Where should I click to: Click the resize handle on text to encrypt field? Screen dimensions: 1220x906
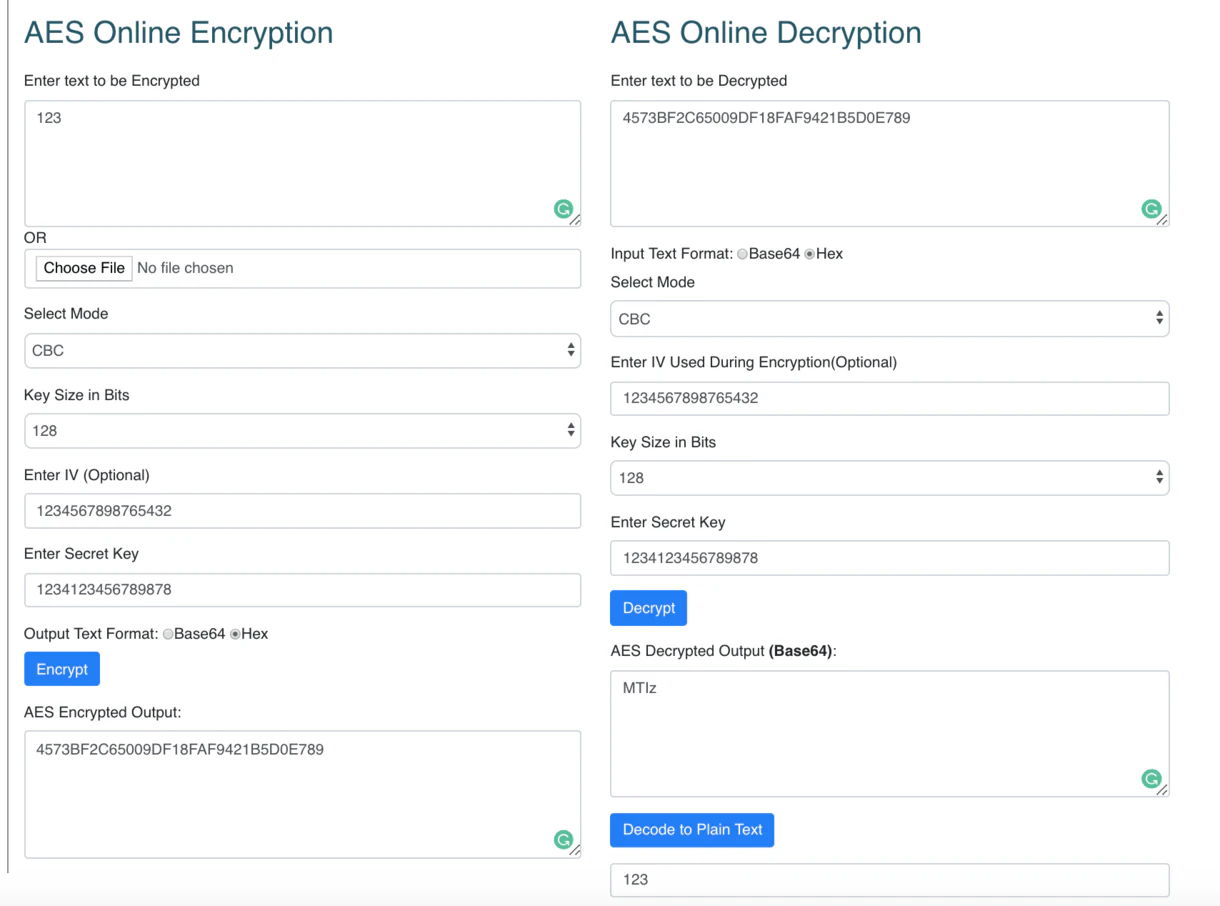[x=575, y=221]
